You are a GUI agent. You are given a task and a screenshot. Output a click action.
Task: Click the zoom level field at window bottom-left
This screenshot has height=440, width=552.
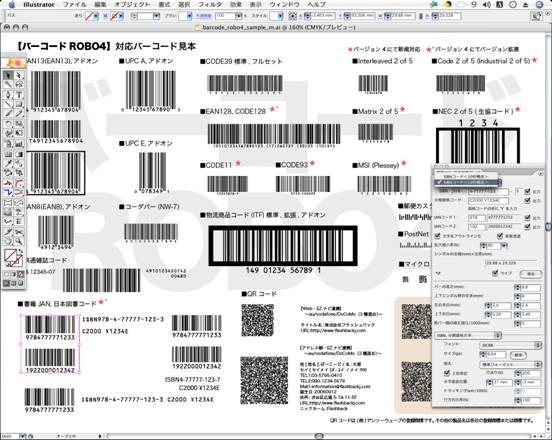(10, 436)
